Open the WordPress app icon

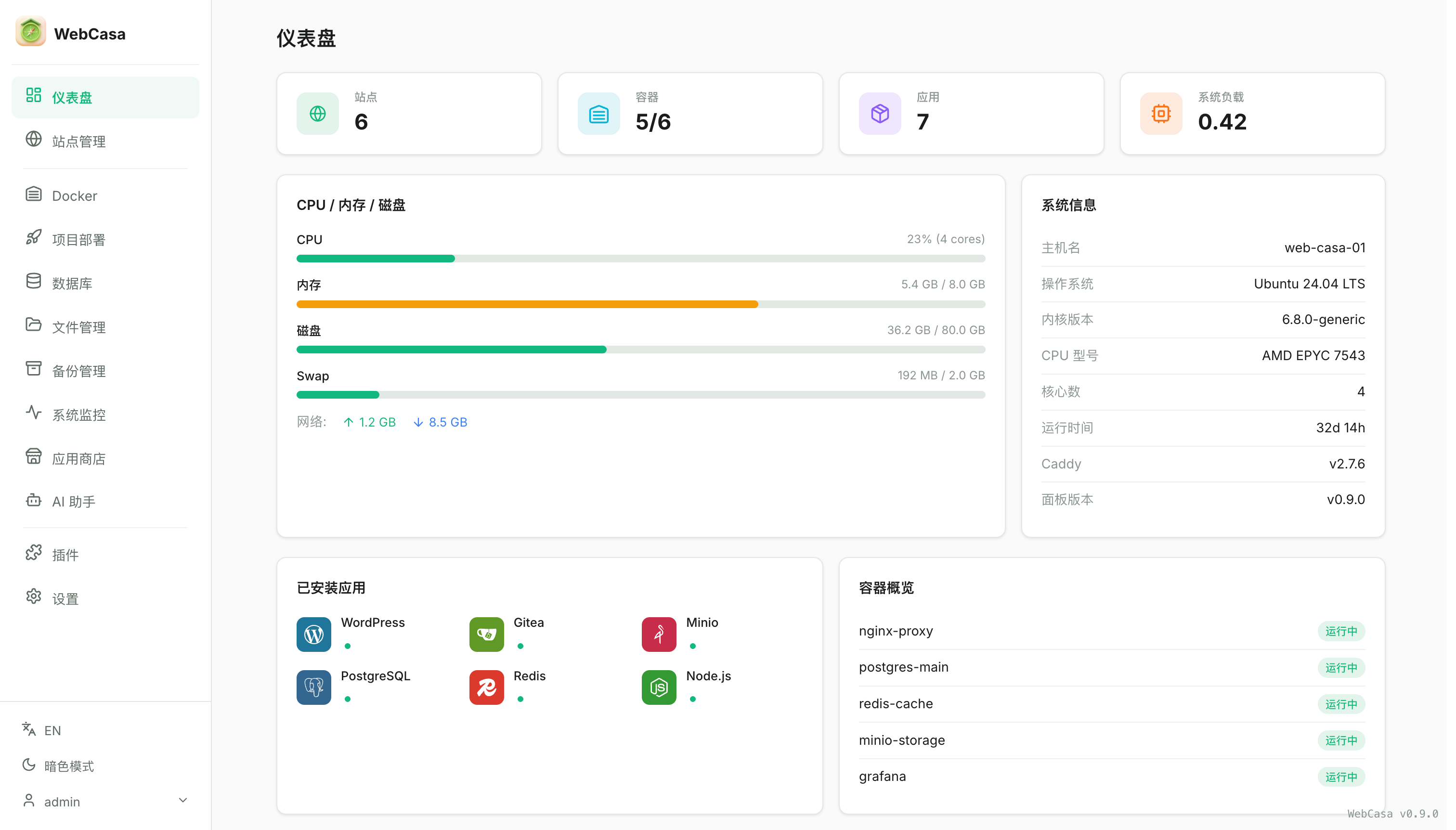tap(313, 634)
